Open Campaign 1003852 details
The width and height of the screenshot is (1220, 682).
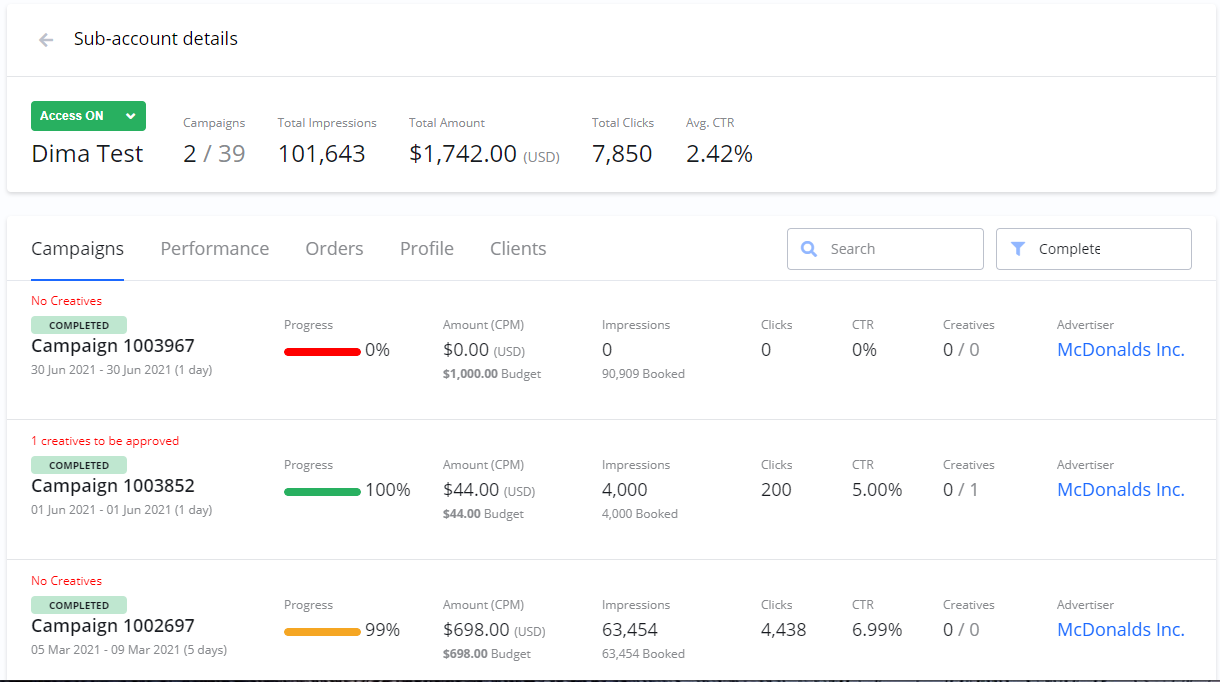113,486
